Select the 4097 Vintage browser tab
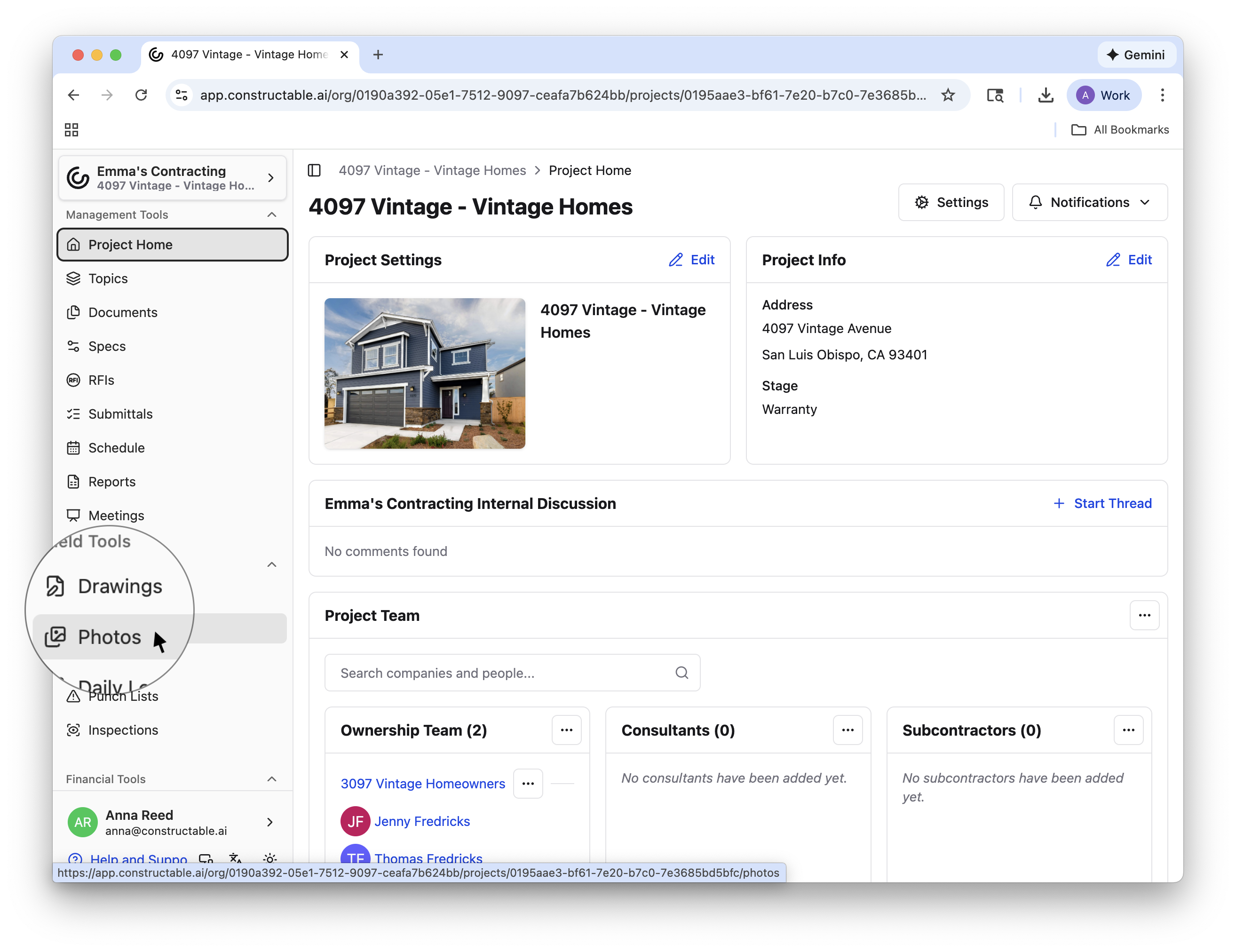 point(250,55)
